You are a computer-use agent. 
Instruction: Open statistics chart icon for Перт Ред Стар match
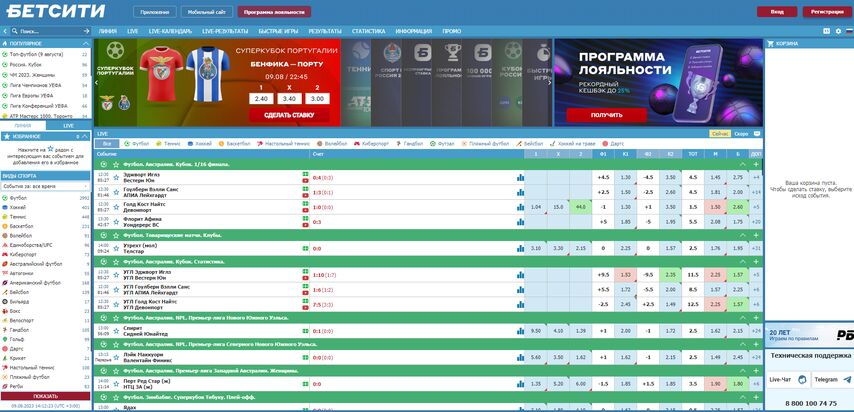(x=520, y=384)
